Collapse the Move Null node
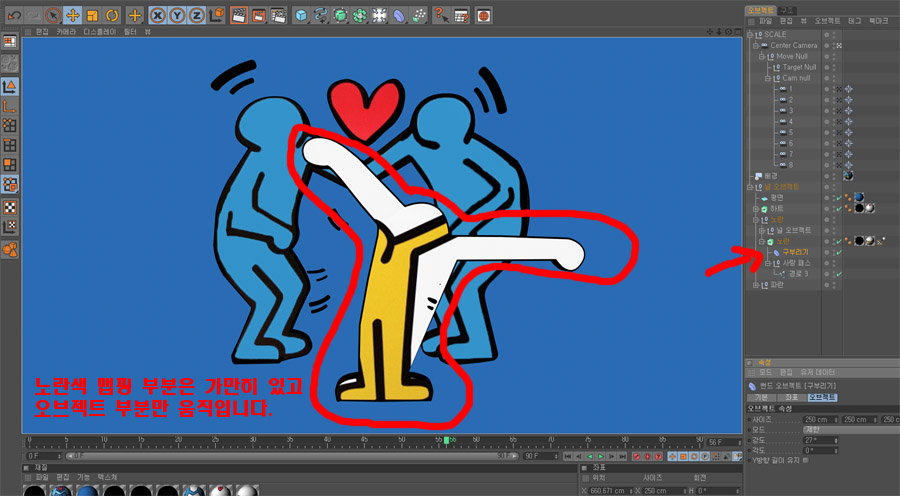 [762, 56]
